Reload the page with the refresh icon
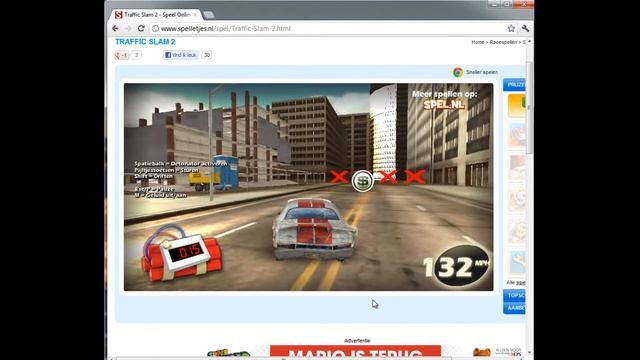Image resolution: width=640 pixels, height=360 pixels. 141,29
